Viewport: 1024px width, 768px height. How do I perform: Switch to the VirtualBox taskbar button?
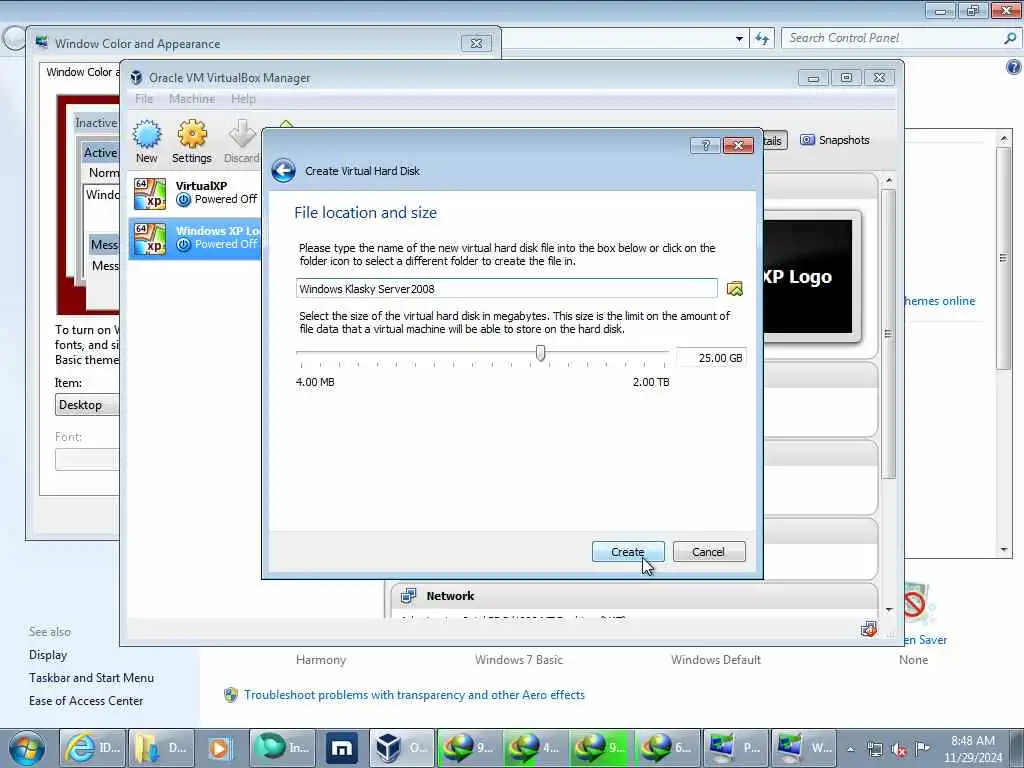coord(402,748)
